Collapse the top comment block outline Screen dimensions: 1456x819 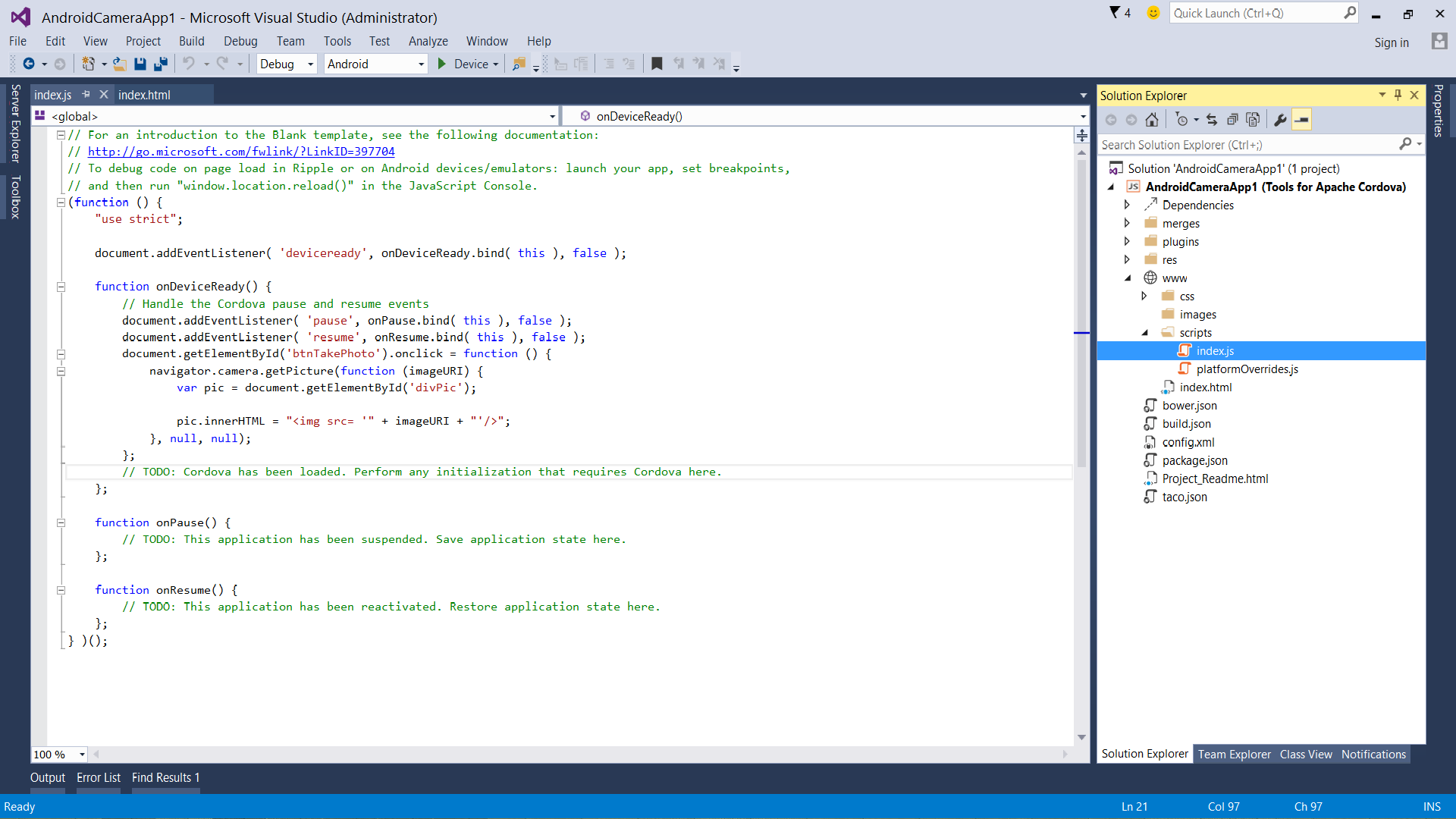click(61, 135)
